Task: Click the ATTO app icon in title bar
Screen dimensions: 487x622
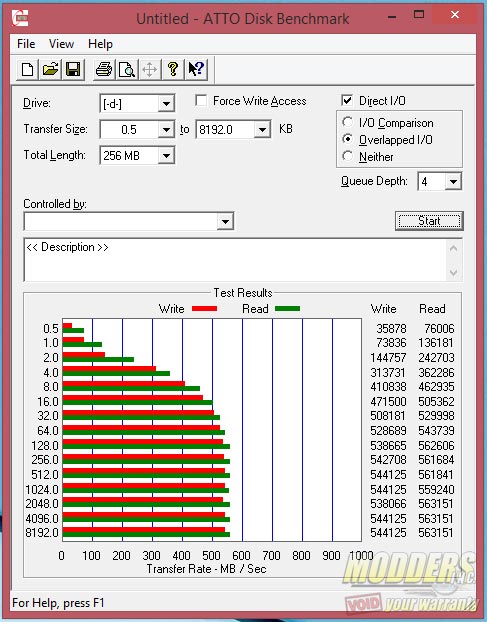Action: click(x=20, y=18)
